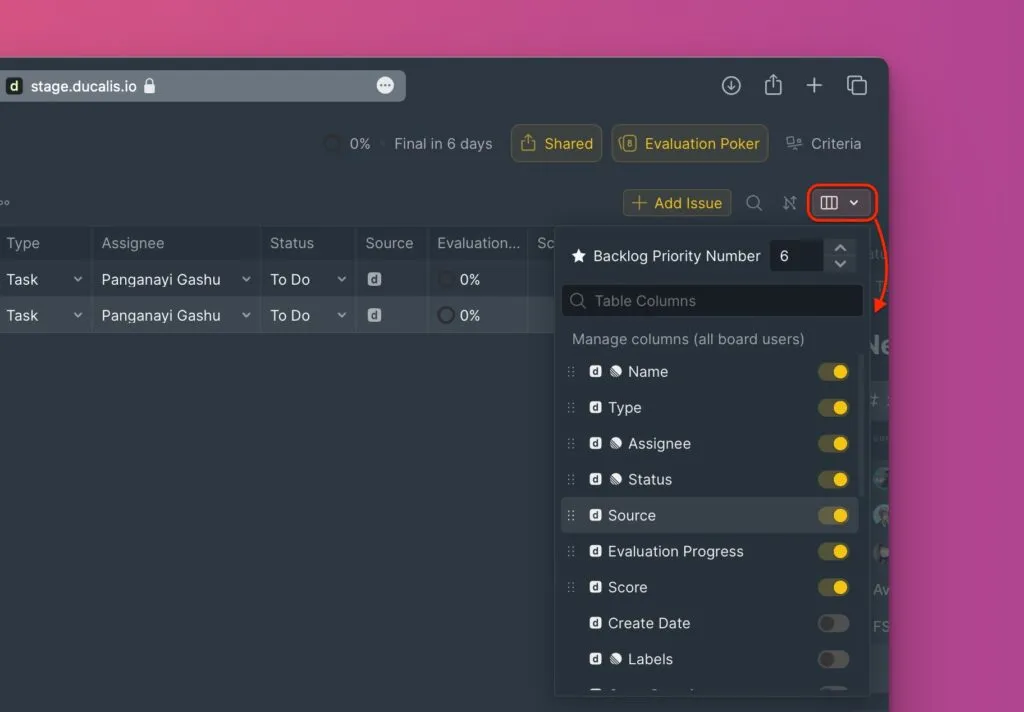Click the ellipsis icon in address bar
This screenshot has height=712, width=1024.
click(x=385, y=86)
